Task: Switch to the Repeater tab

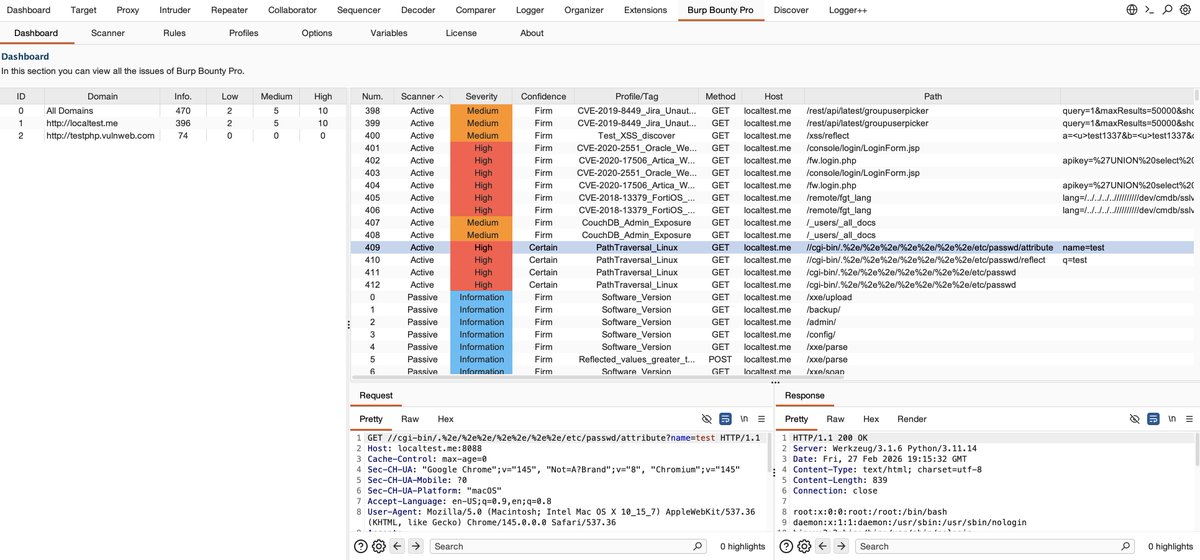Action: point(229,10)
